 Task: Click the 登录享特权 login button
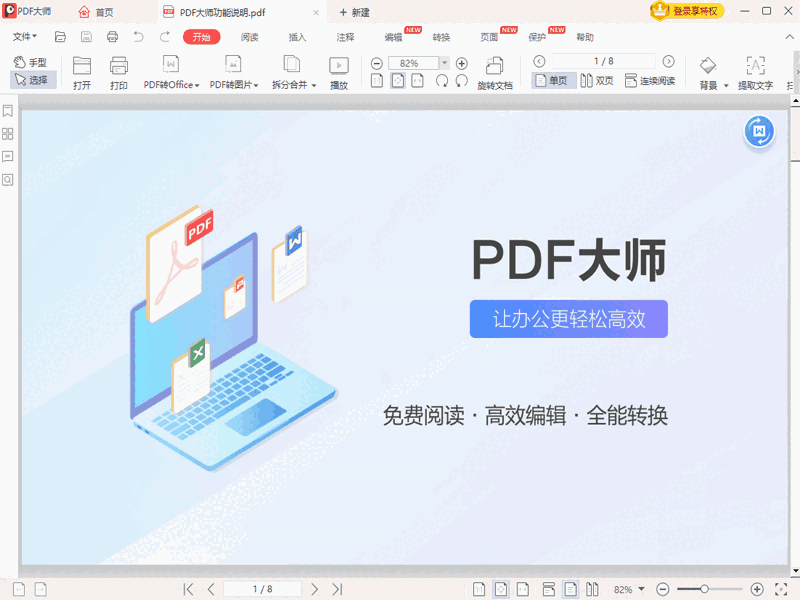coord(687,11)
